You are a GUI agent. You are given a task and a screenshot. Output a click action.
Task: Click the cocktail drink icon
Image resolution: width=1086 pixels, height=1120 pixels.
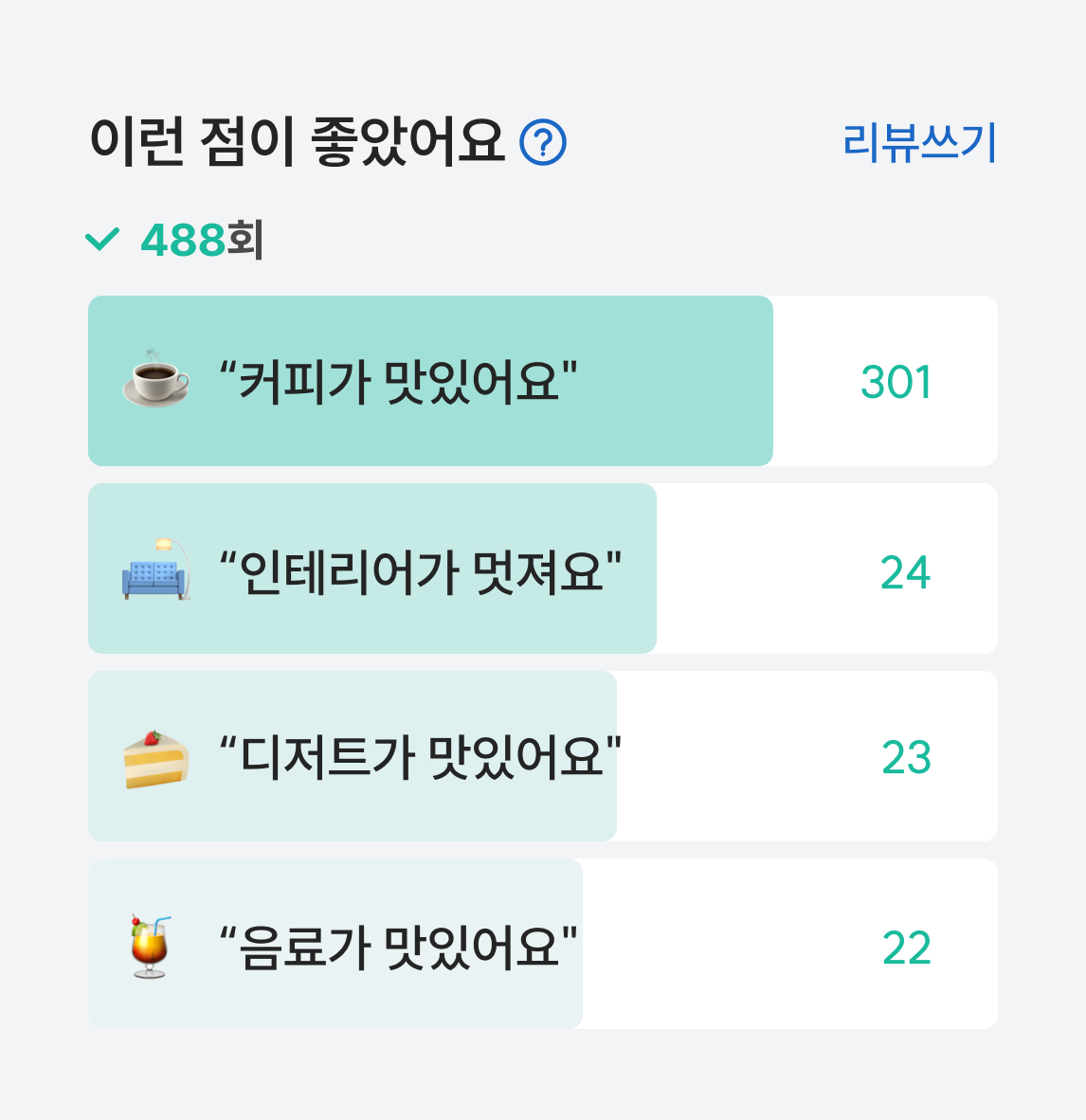point(151,946)
